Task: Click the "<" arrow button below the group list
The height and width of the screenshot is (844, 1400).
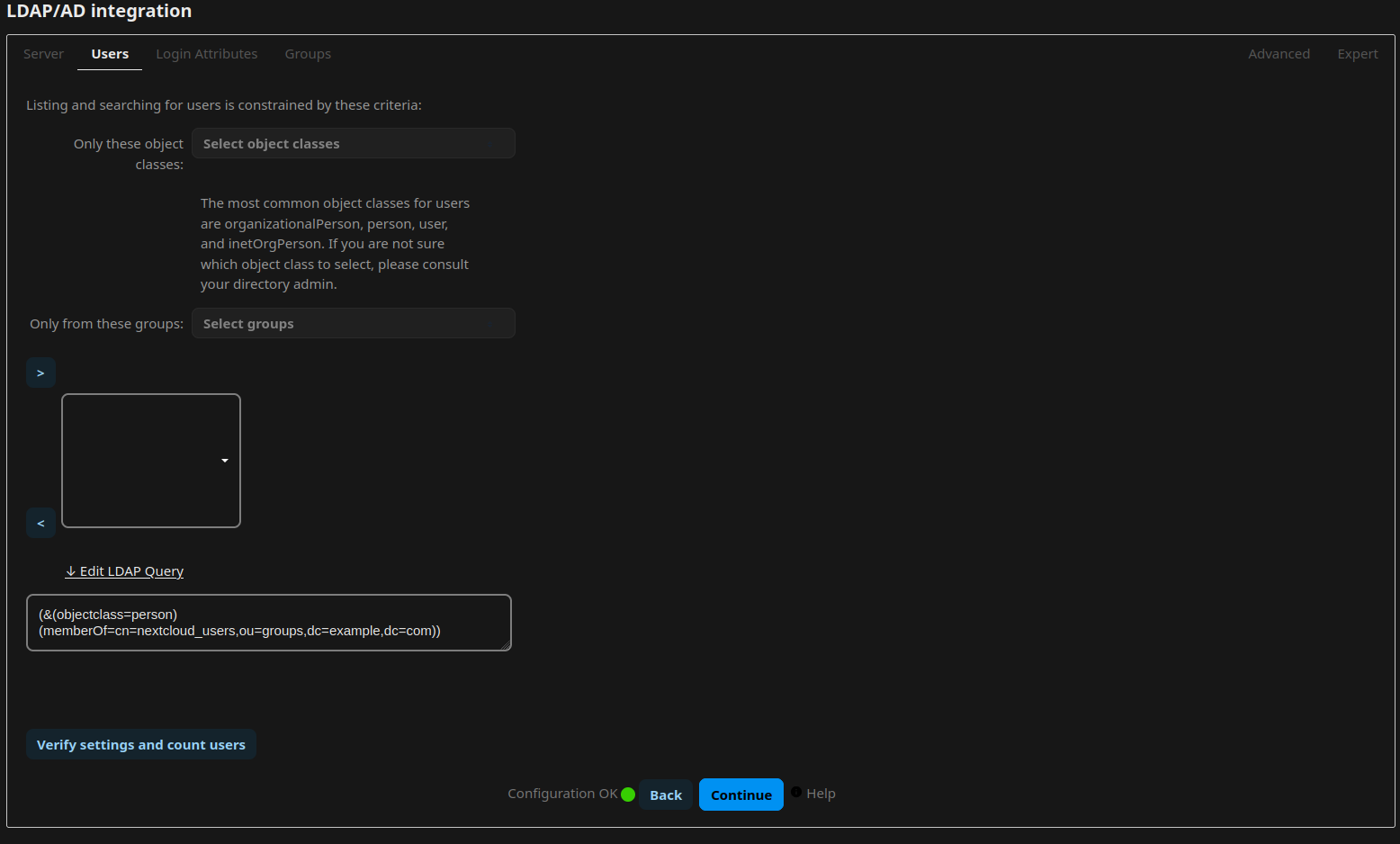Action: (40, 522)
